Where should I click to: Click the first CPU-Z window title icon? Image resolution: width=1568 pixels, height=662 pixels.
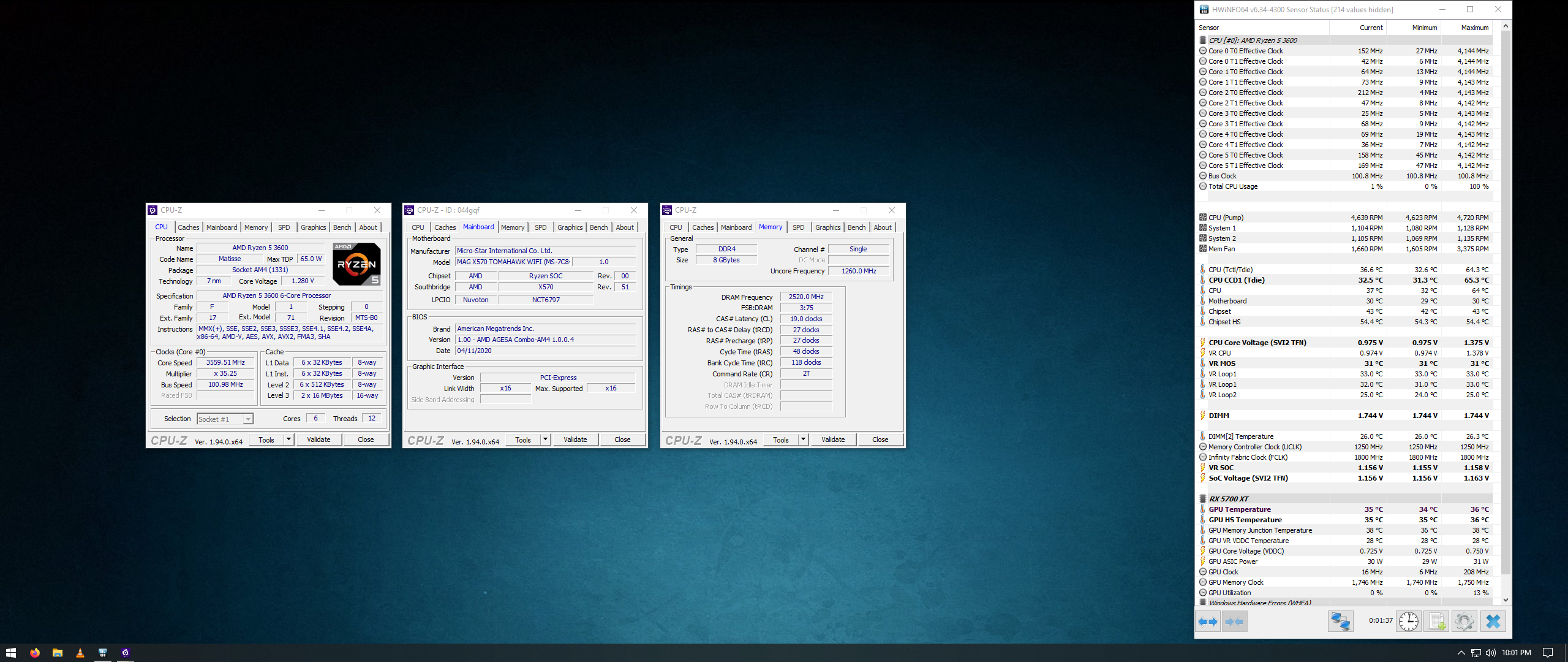click(x=153, y=210)
